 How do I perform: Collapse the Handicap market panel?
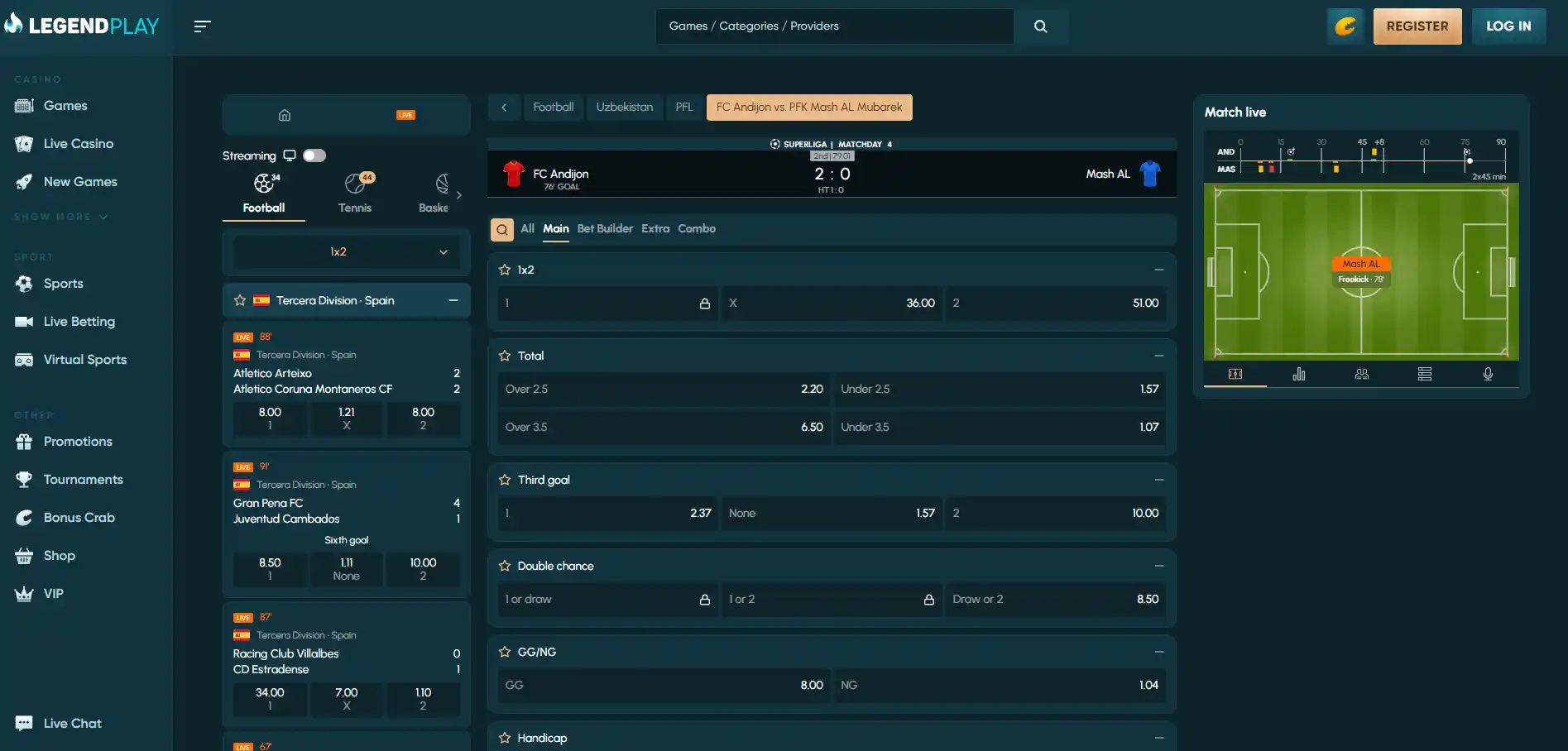click(1159, 738)
